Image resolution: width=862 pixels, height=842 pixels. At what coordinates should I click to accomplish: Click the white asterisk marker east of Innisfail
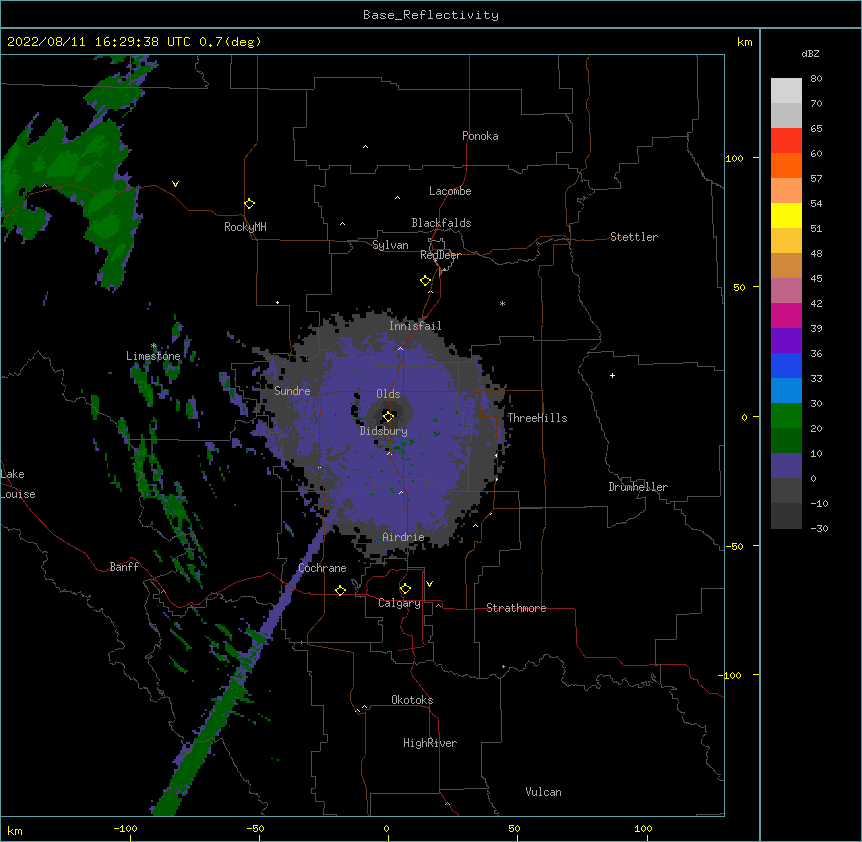pos(502,303)
